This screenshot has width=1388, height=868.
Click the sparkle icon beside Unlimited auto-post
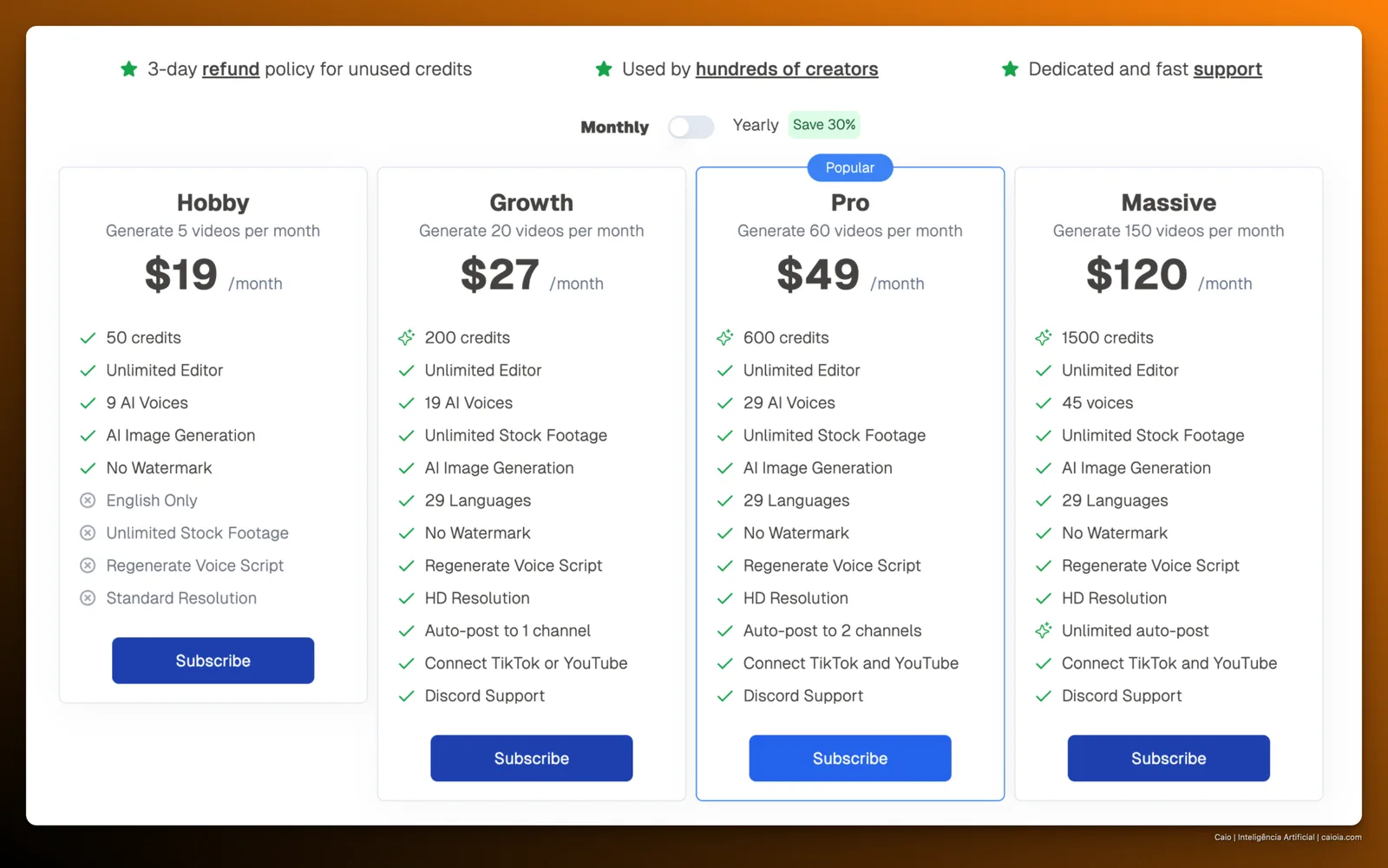tap(1043, 630)
